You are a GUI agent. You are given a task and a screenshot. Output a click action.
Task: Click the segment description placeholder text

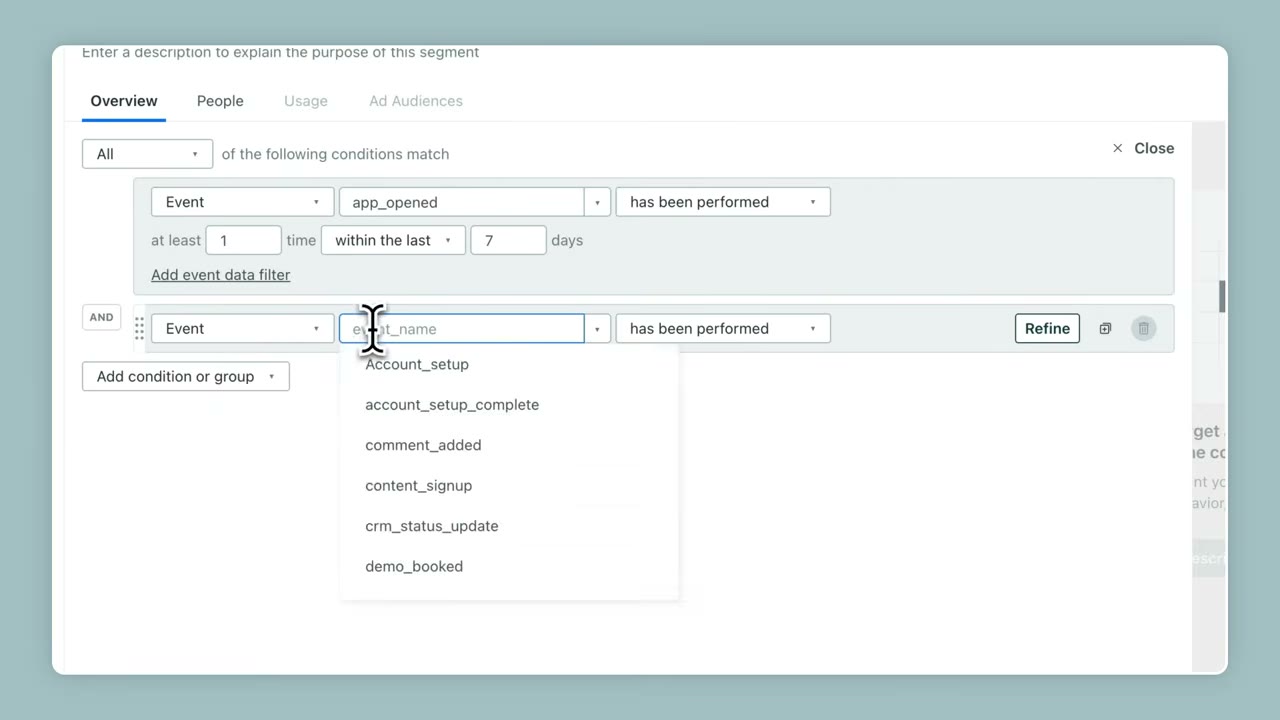point(280,52)
